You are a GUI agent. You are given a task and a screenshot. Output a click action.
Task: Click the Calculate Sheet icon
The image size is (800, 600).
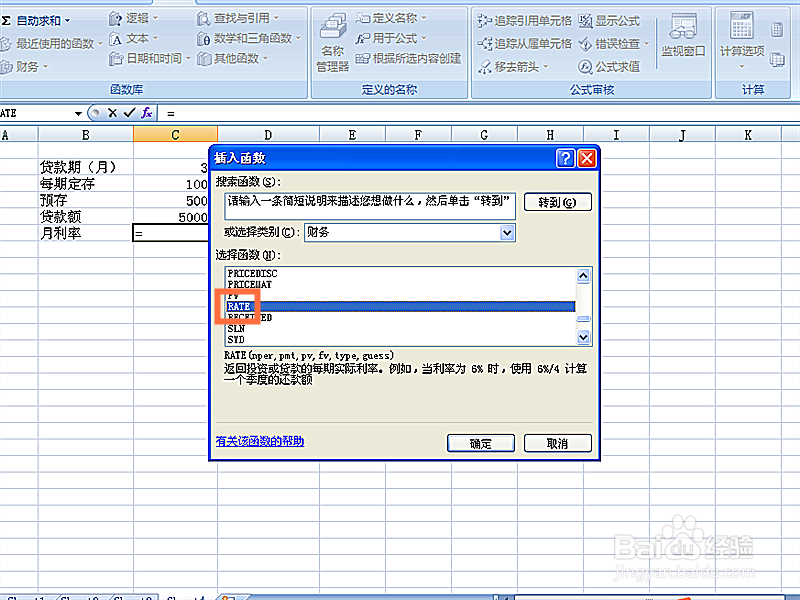point(777,60)
